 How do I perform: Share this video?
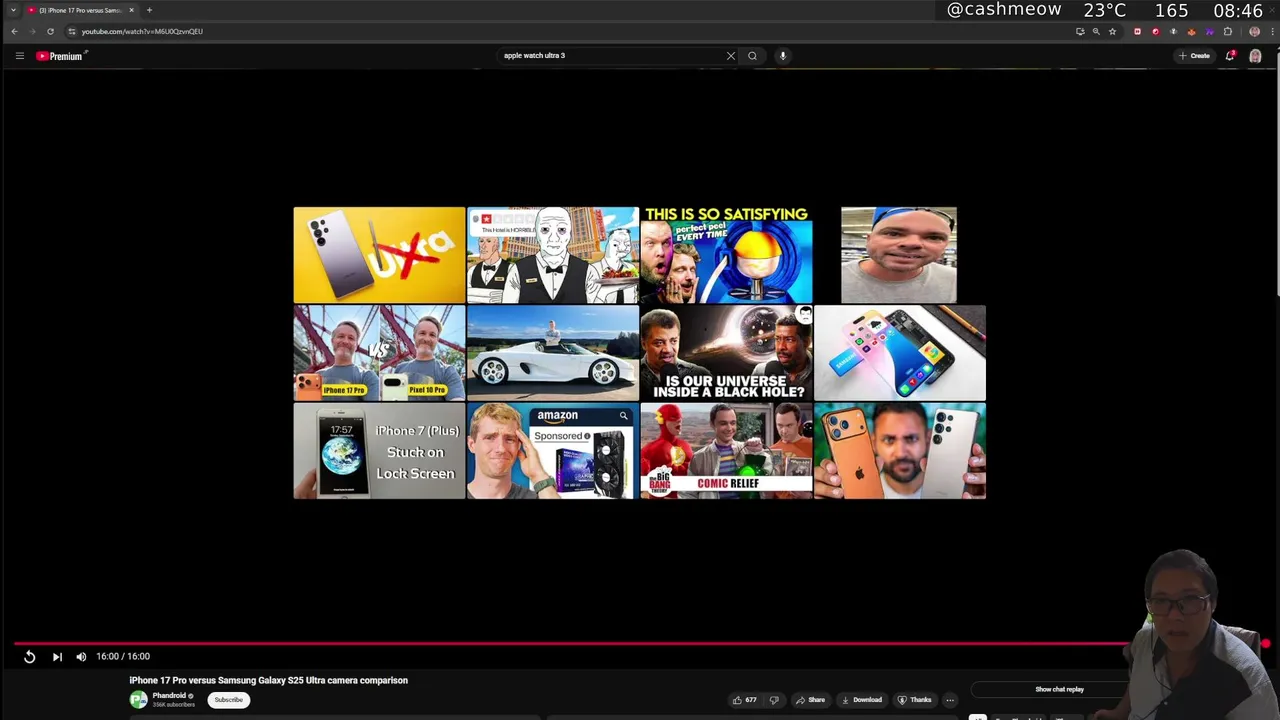pos(810,700)
